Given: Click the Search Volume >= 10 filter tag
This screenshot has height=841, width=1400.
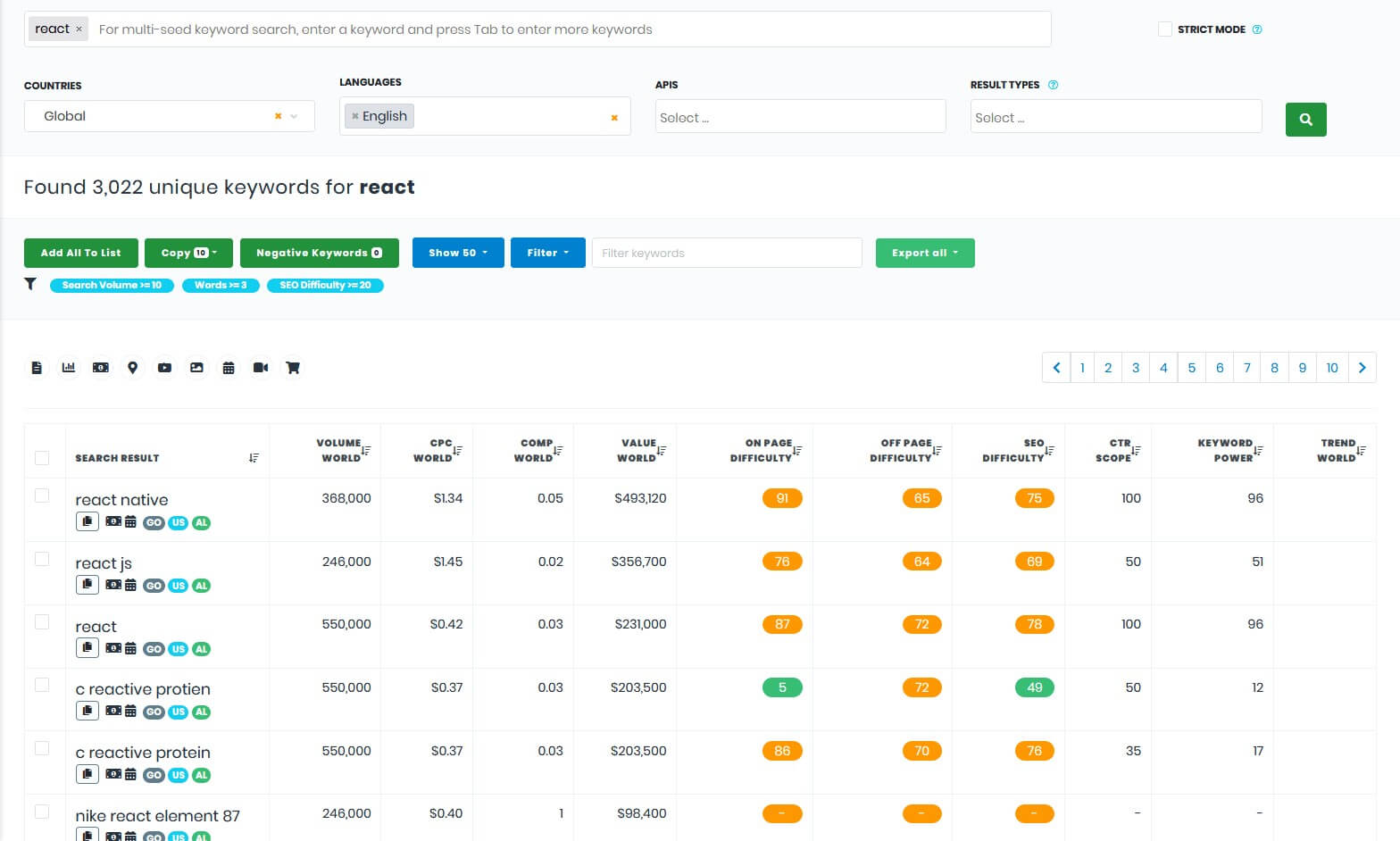Looking at the screenshot, I should [112, 286].
